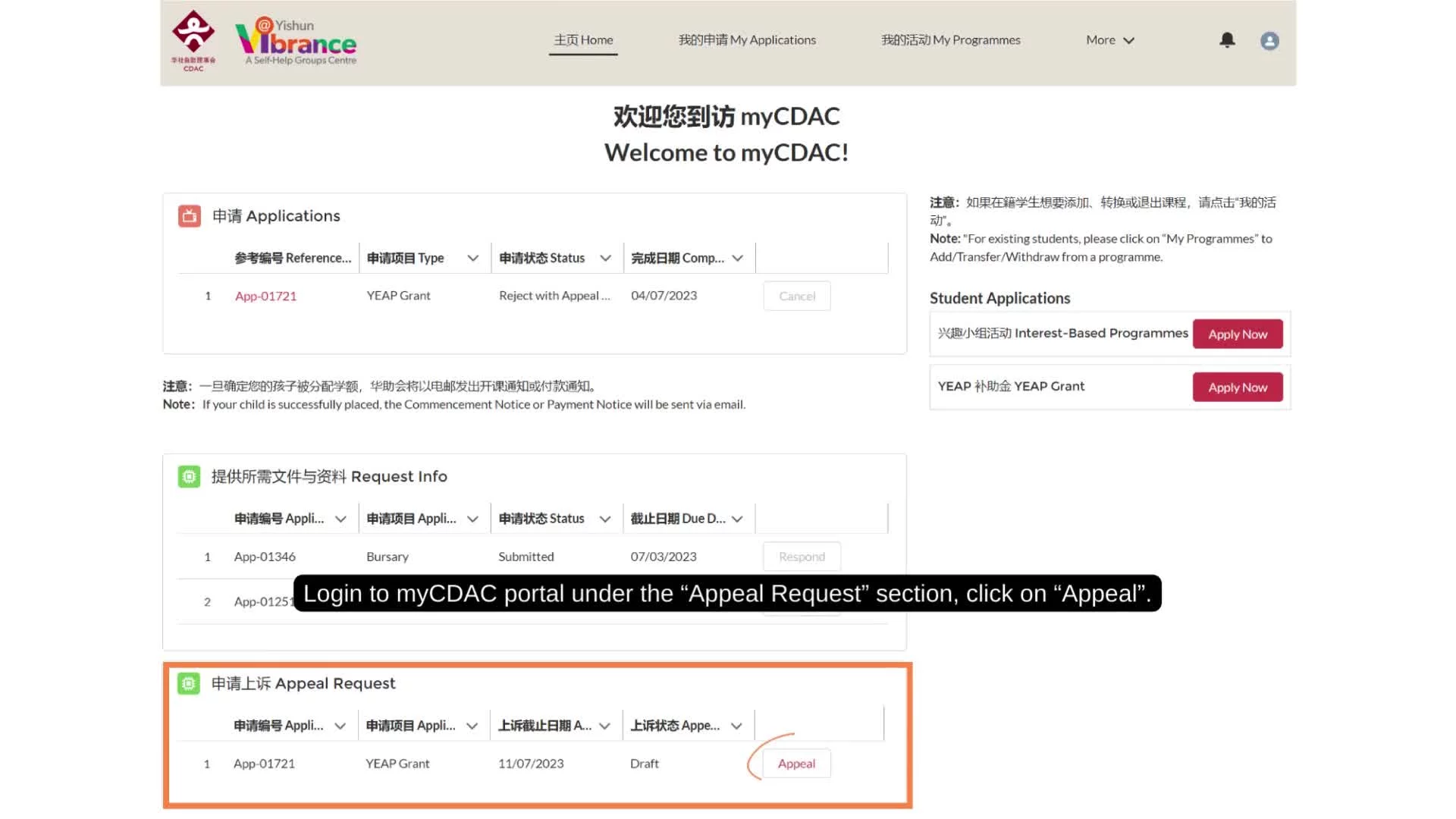Click Cancel for App-01721 application
This screenshot has height=819, width=1456.
coord(797,296)
